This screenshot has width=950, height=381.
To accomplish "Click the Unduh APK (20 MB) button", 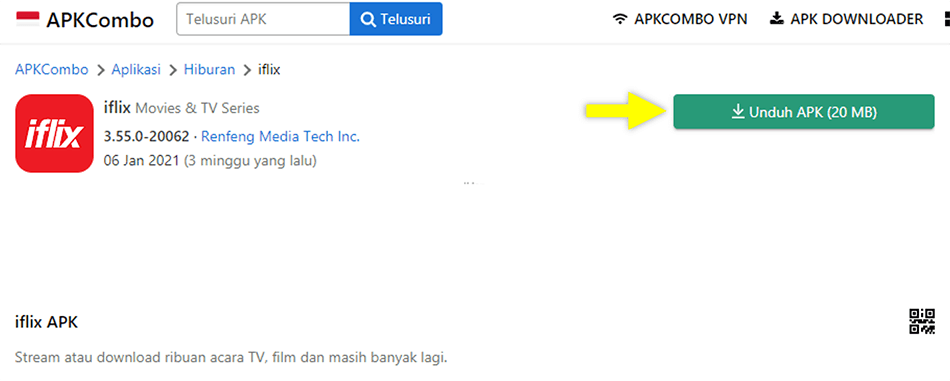I will pyautogui.click(x=804, y=111).
